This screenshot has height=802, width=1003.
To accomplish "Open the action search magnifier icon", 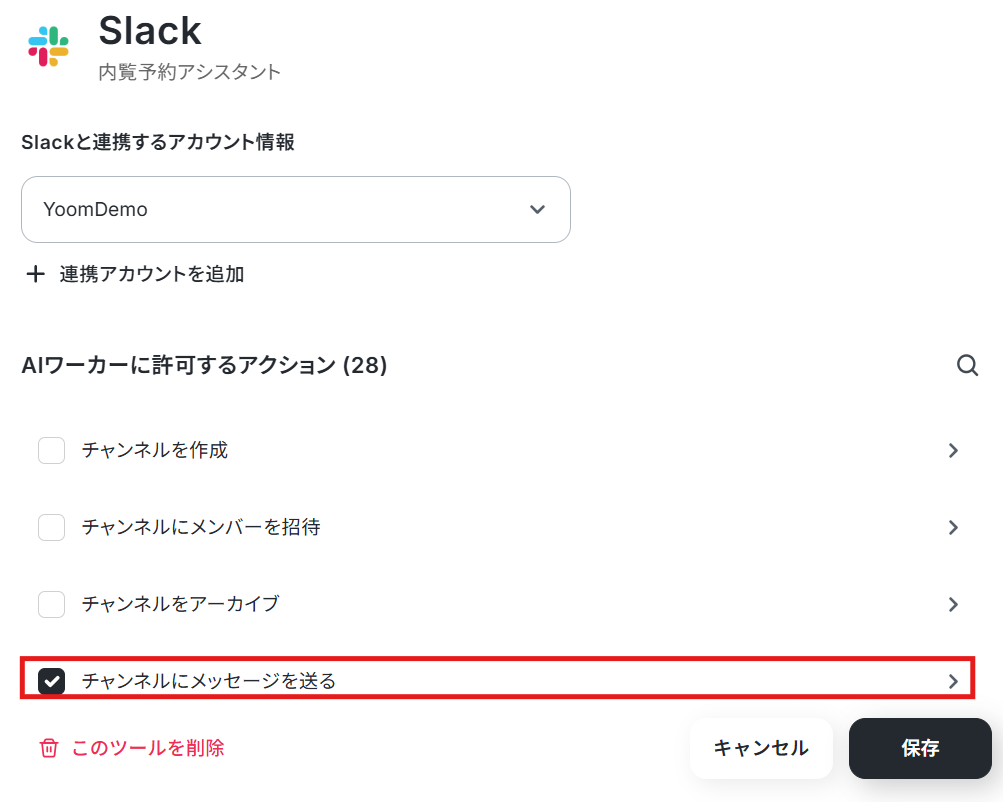I will click(x=967, y=366).
